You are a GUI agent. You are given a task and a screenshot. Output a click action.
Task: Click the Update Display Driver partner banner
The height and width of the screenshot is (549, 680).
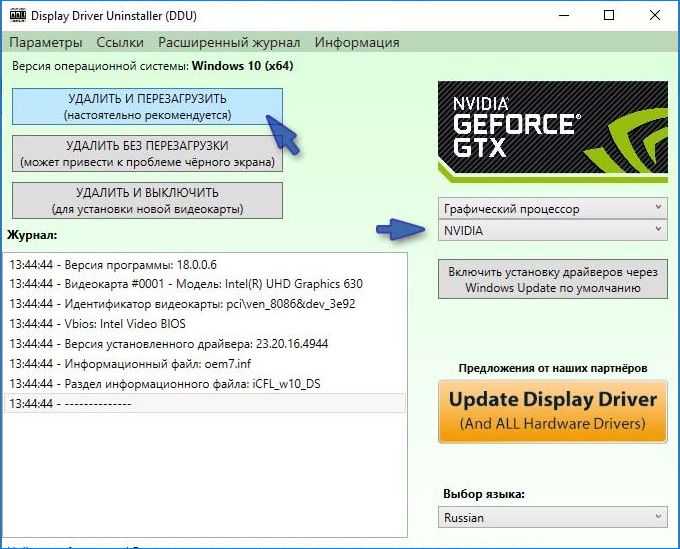tap(553, 411)
